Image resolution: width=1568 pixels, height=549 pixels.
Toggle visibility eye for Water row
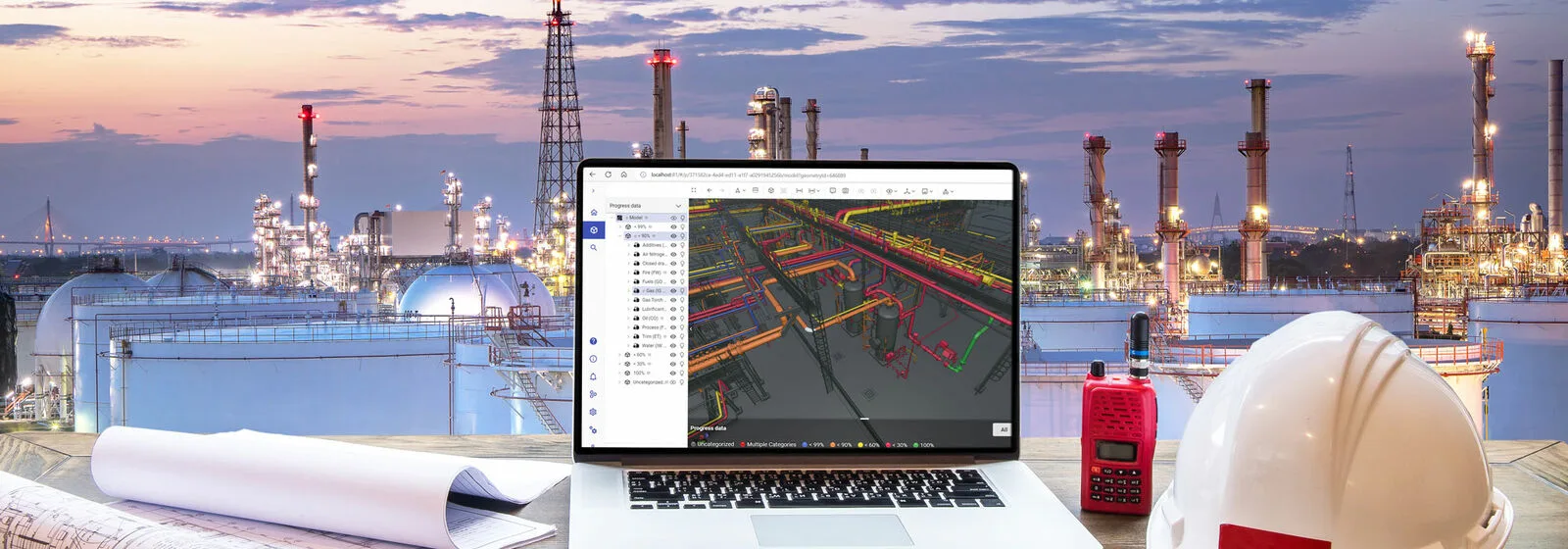click(x=673, y=346)
